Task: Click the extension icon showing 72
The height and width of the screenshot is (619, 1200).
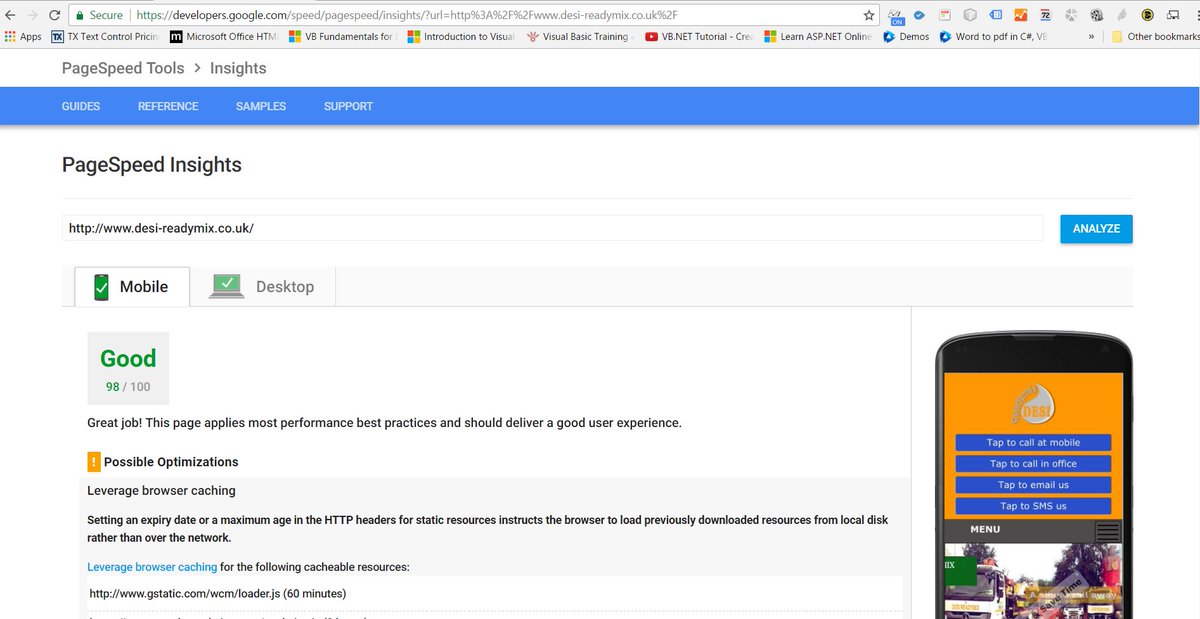Action: tap(1045, 15)
